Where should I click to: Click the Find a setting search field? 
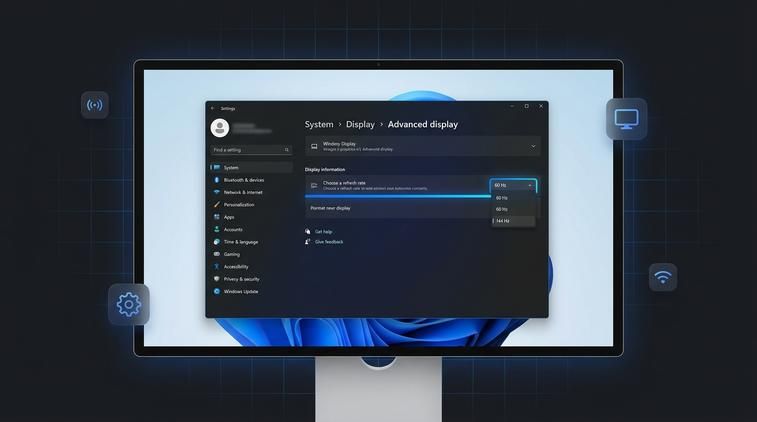245,150
